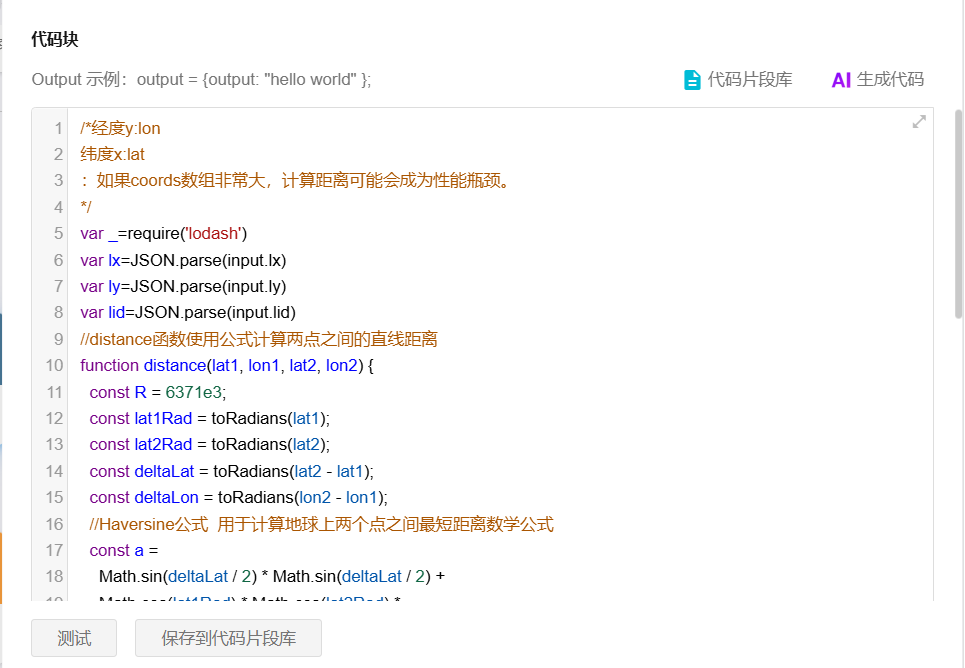Click the Output 示例 hint text
Viewport: 965px width, 668px height.
[x=201, y=80]
